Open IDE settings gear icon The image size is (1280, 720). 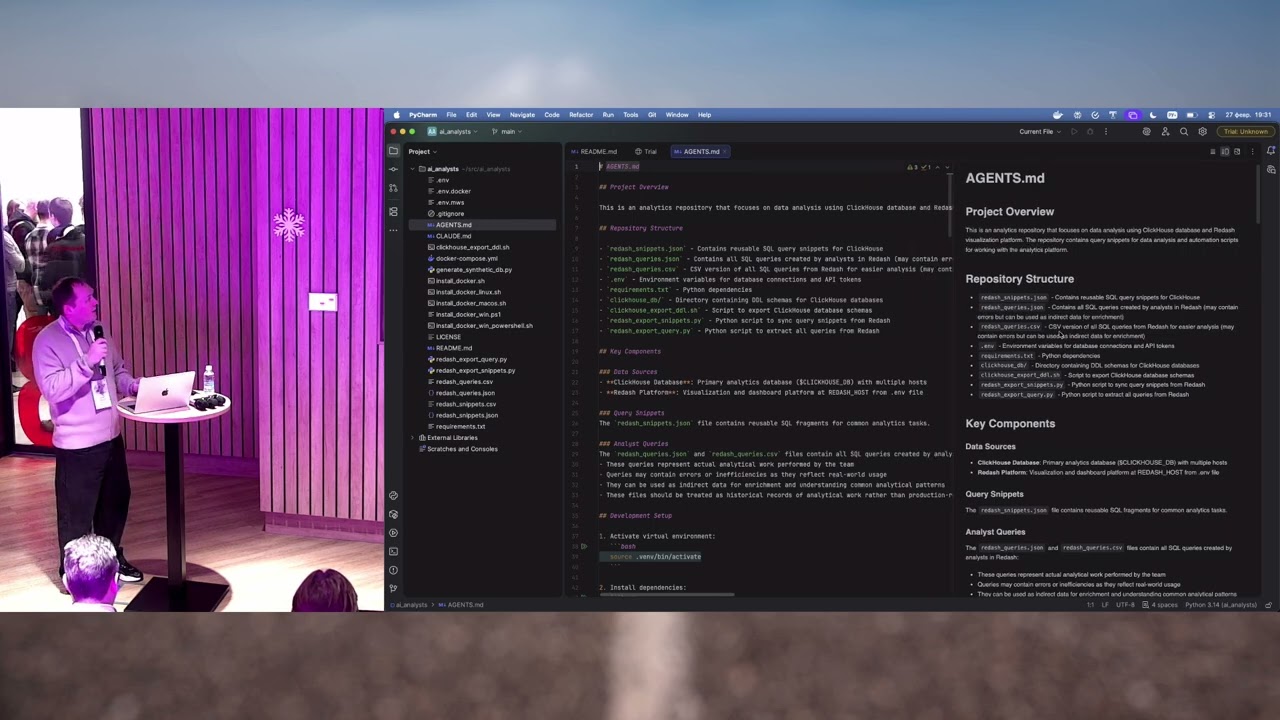(1202, 131)
